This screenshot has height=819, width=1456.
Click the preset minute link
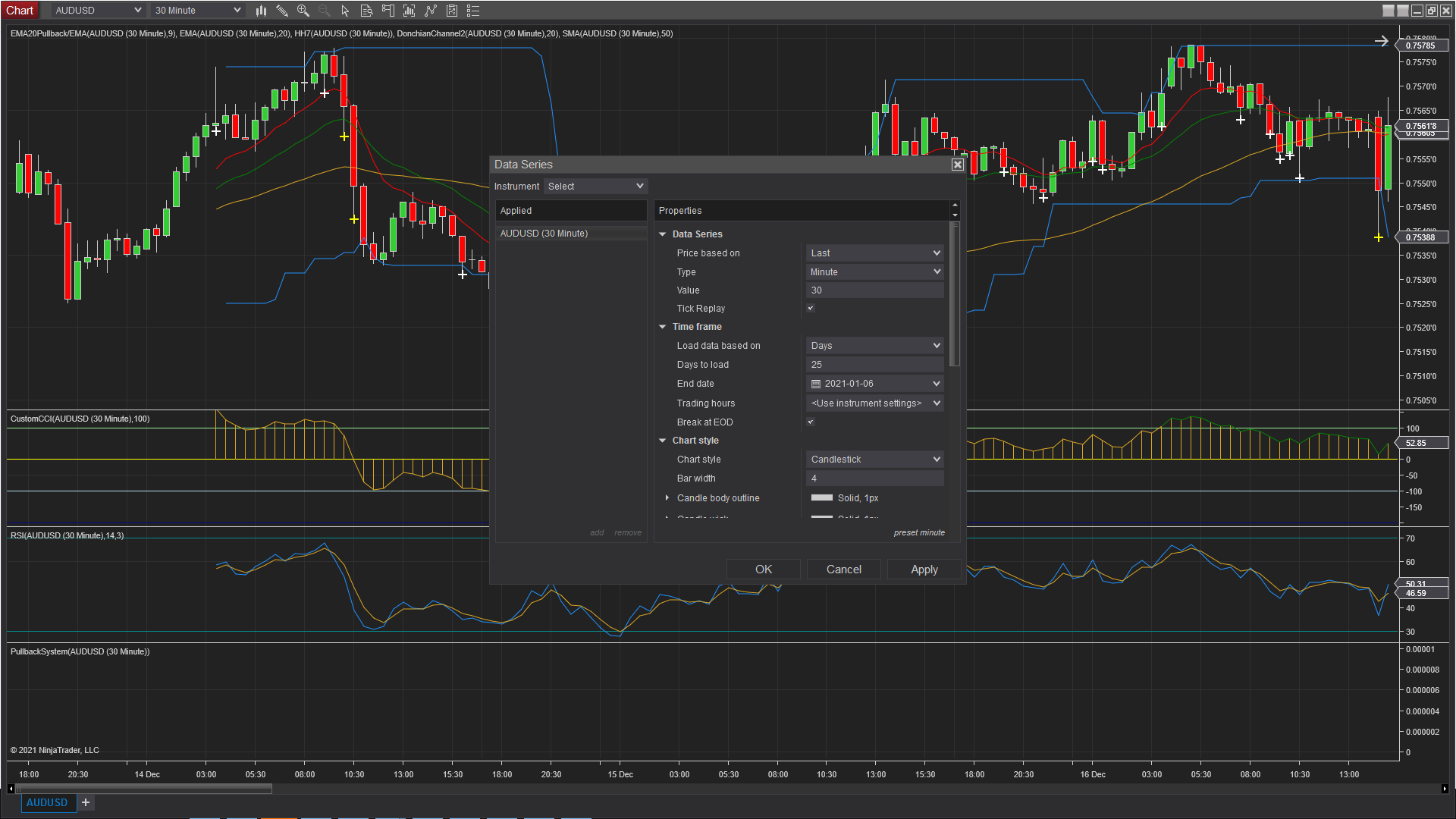point(919,533)
